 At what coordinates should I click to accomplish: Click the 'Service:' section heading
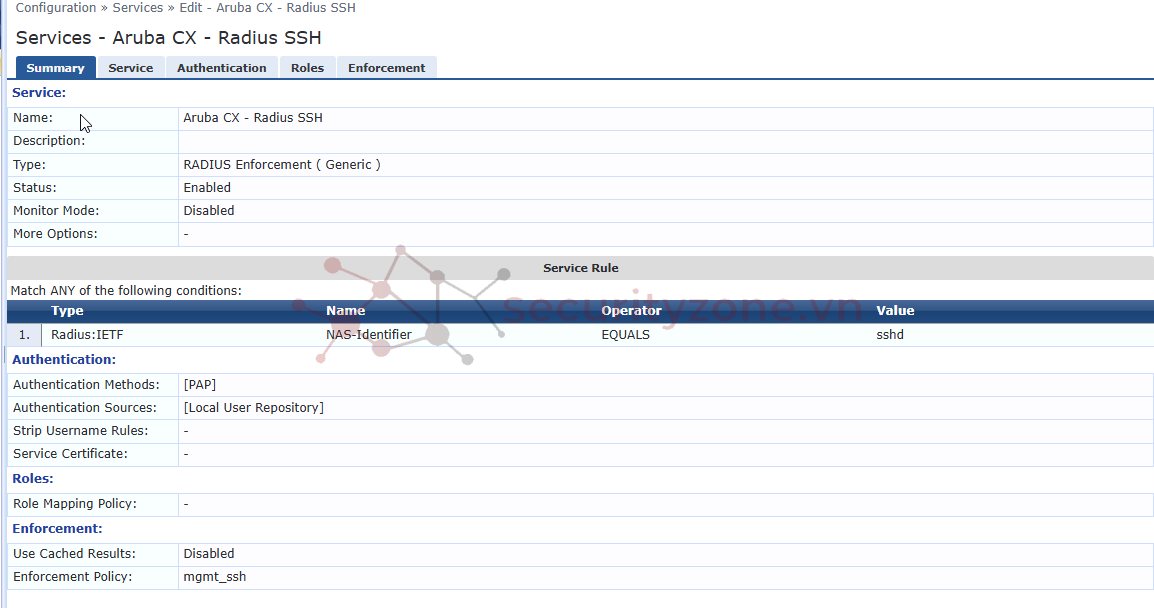point(39,93)
